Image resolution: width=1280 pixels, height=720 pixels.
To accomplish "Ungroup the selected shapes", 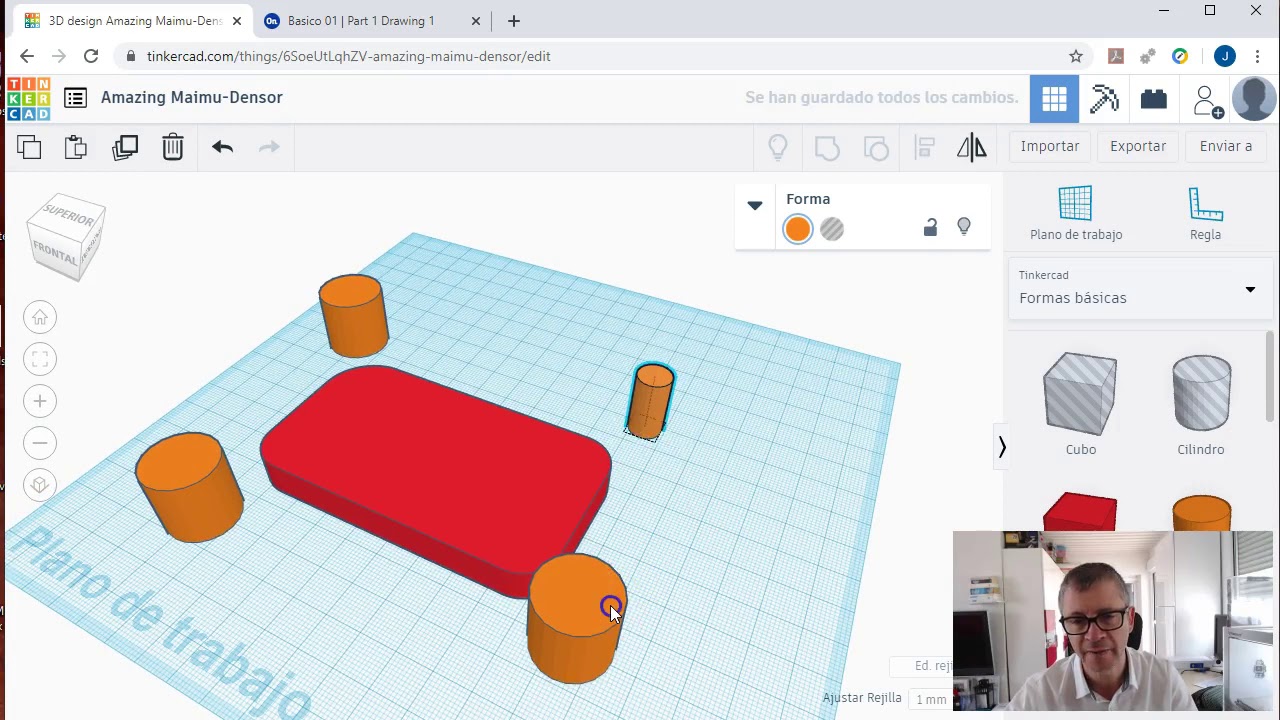I will (876, 148).
